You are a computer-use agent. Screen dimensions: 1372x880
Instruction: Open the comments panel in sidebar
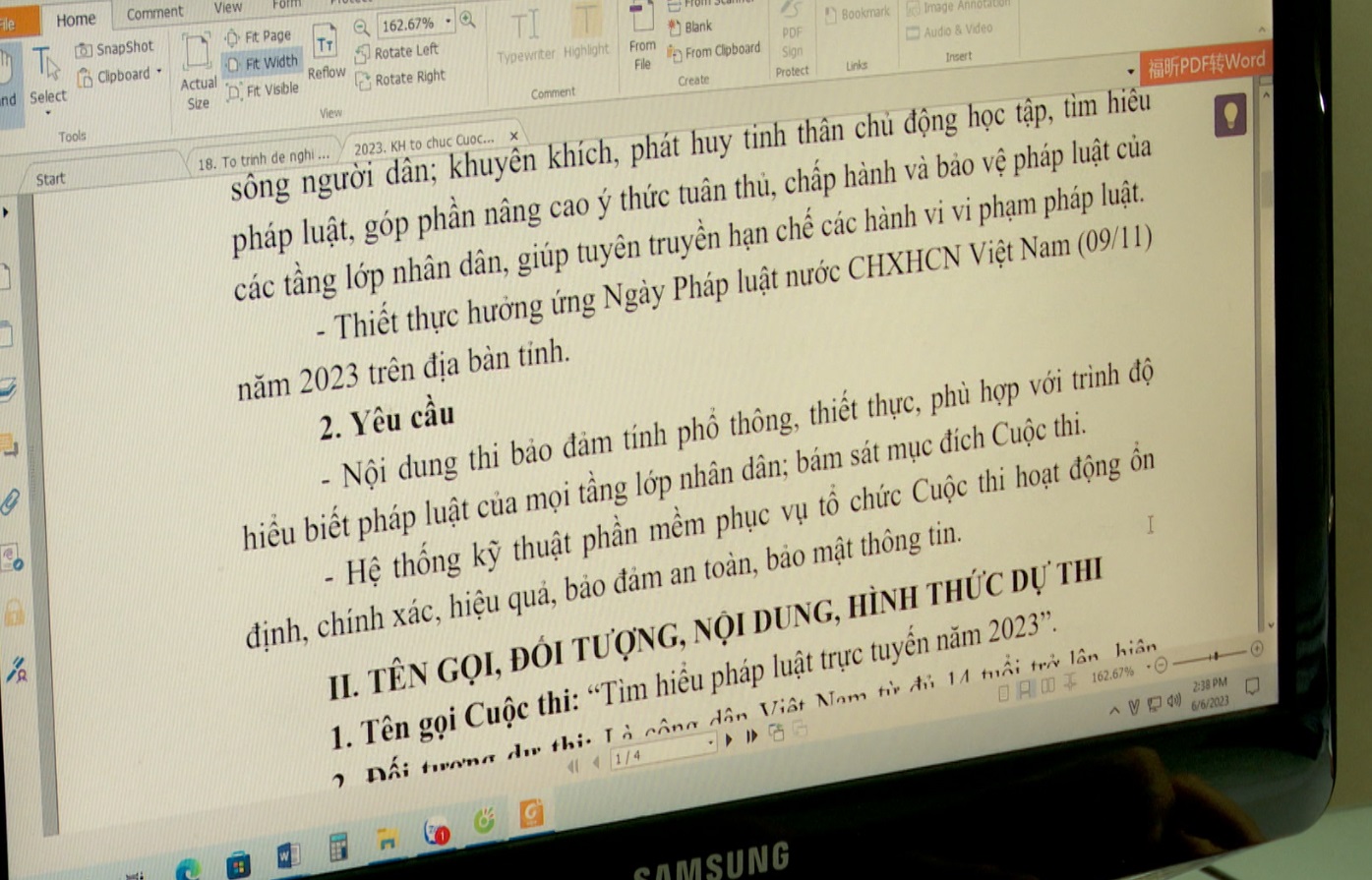(x=9, y=447)
